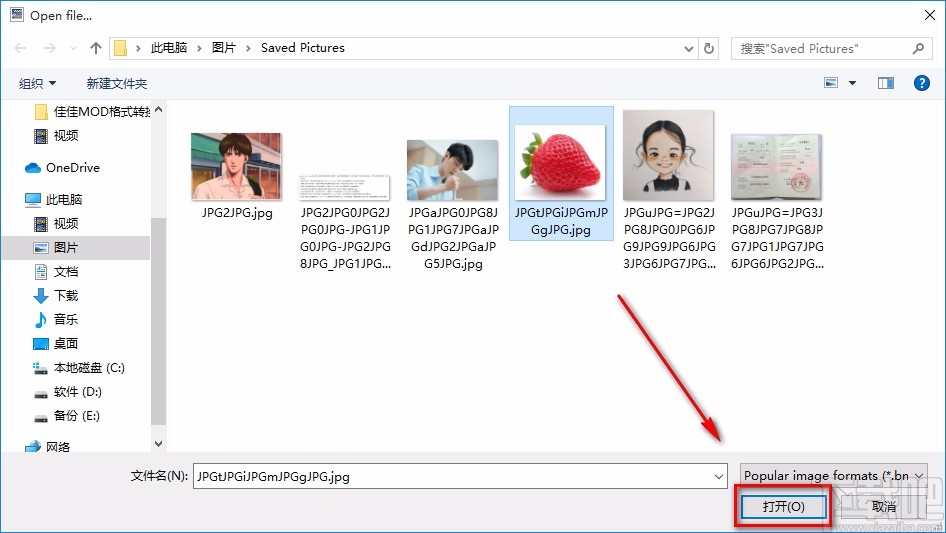Screen dimensions: 946x533
Task: Select the strawberry image thumbnail
Action: (560, 163)
